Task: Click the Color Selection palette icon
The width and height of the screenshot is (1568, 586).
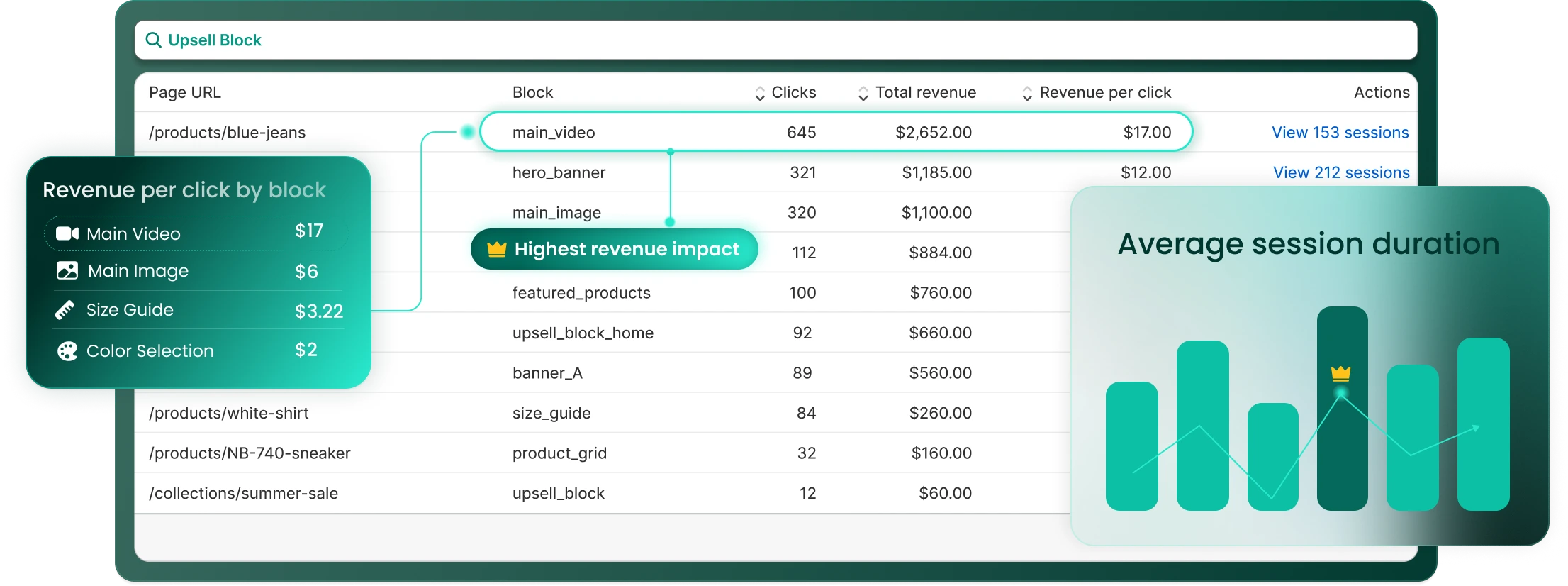Action: pos(67,351)
